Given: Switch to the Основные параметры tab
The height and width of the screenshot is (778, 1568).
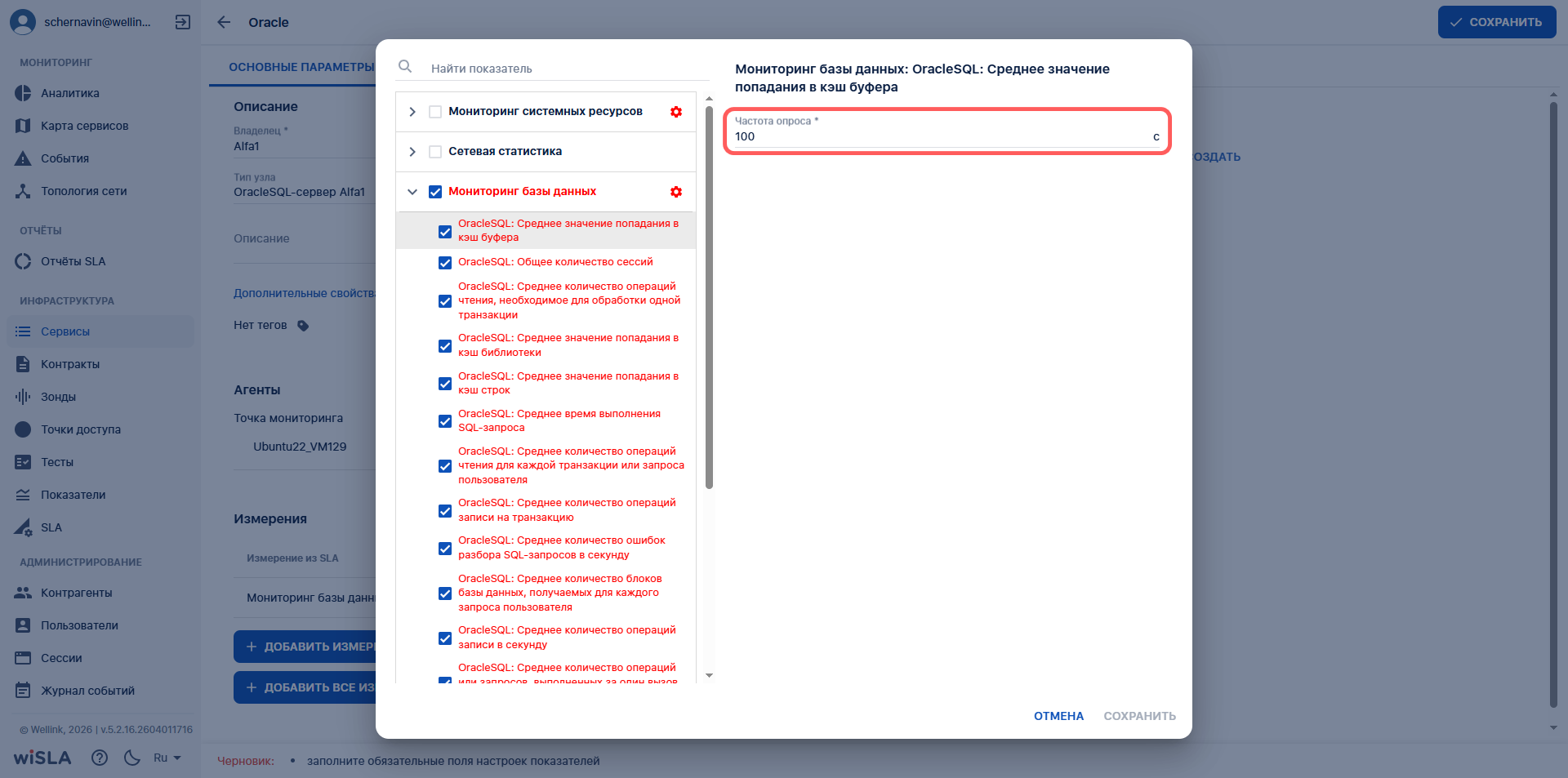Looking at the screenshot, I should pos(301,67).
